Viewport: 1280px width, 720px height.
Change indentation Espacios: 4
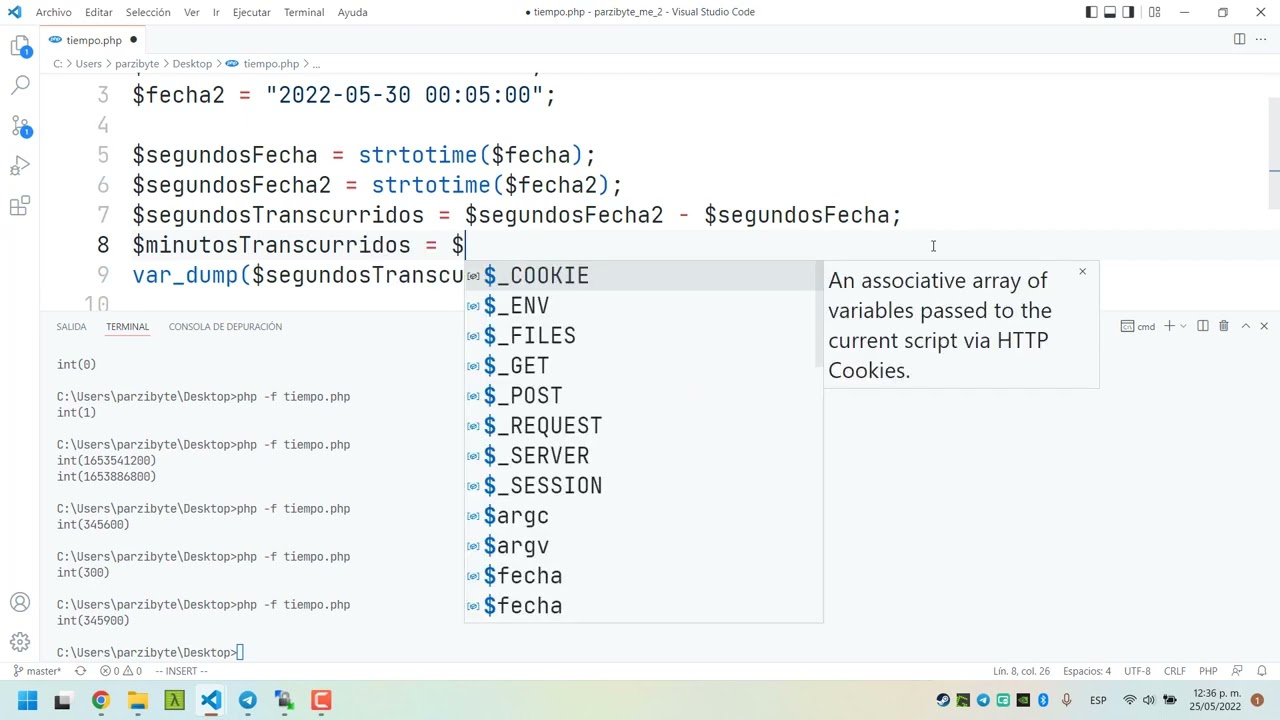[1087, 671]
